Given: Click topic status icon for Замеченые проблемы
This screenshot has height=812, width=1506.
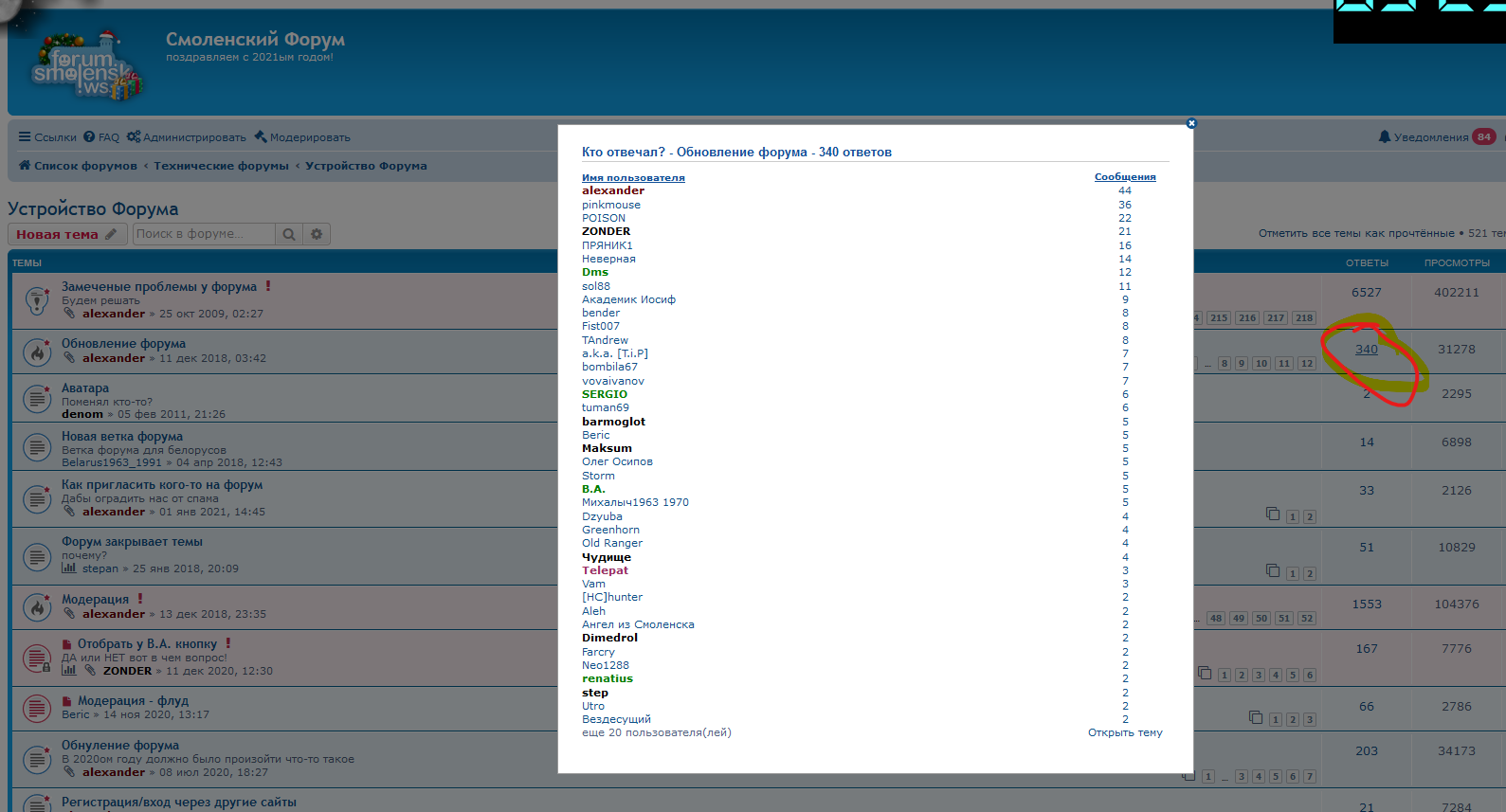Looking at the screenshot, I should click(37, 300).
